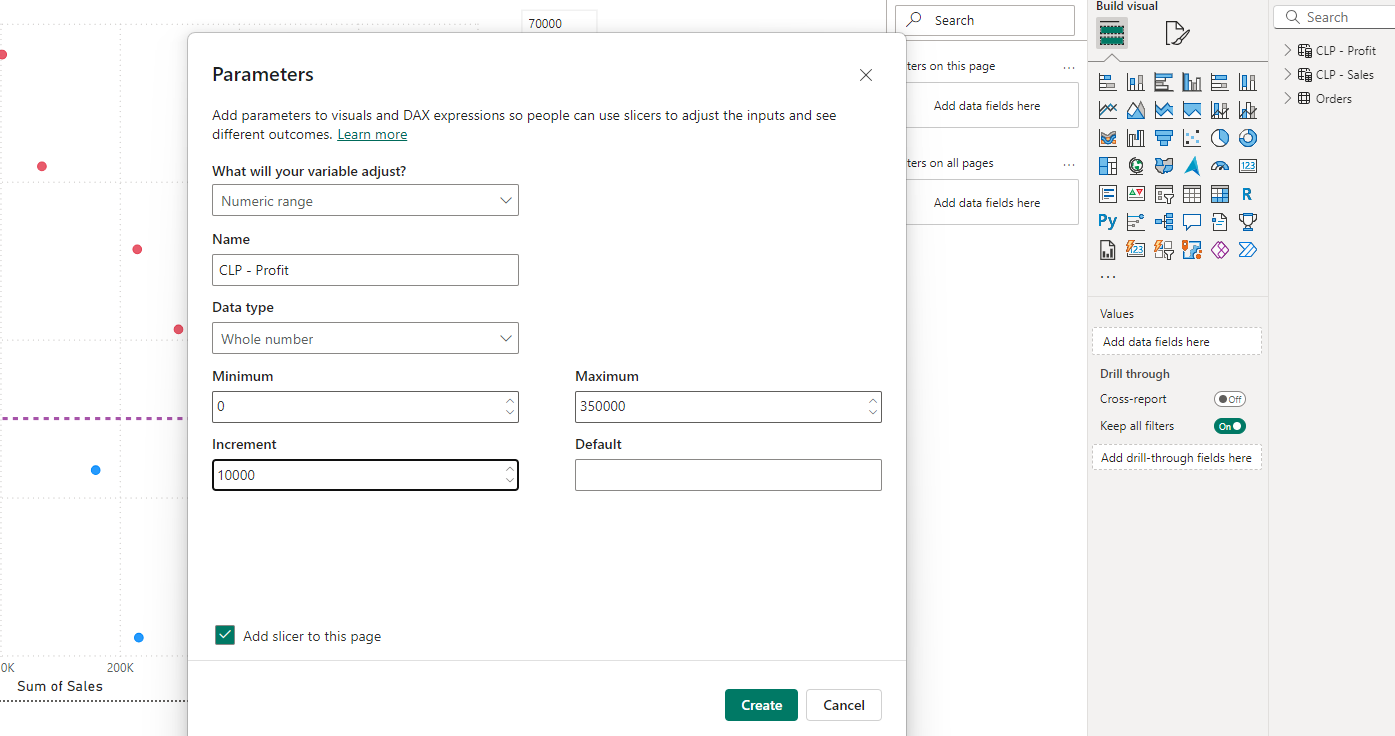
Task: Follow the Learn more link
Action: (372, 135)
